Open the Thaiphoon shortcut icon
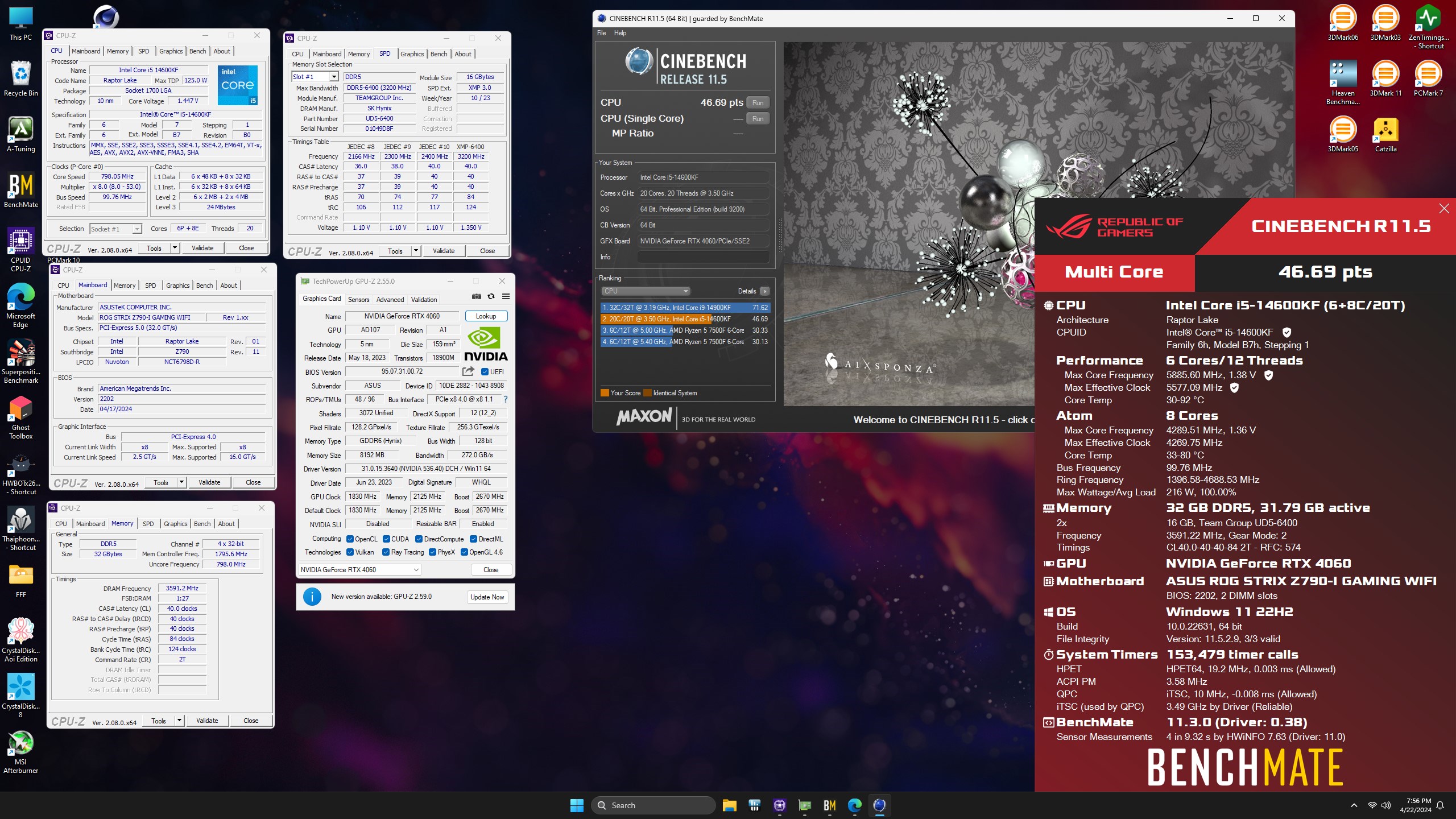 [x=21, y=528]
